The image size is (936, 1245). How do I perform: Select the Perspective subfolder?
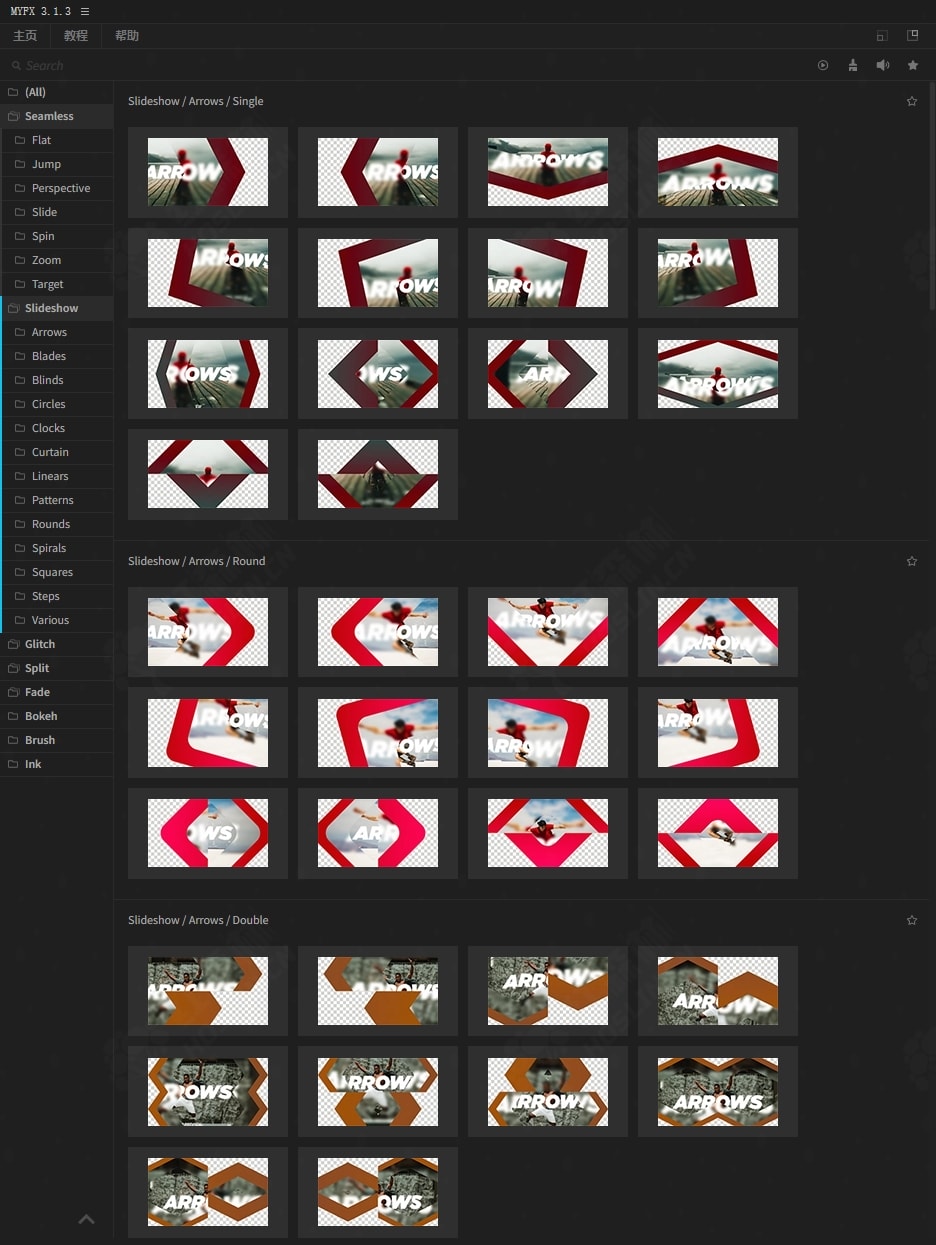[x=57, y=188]
